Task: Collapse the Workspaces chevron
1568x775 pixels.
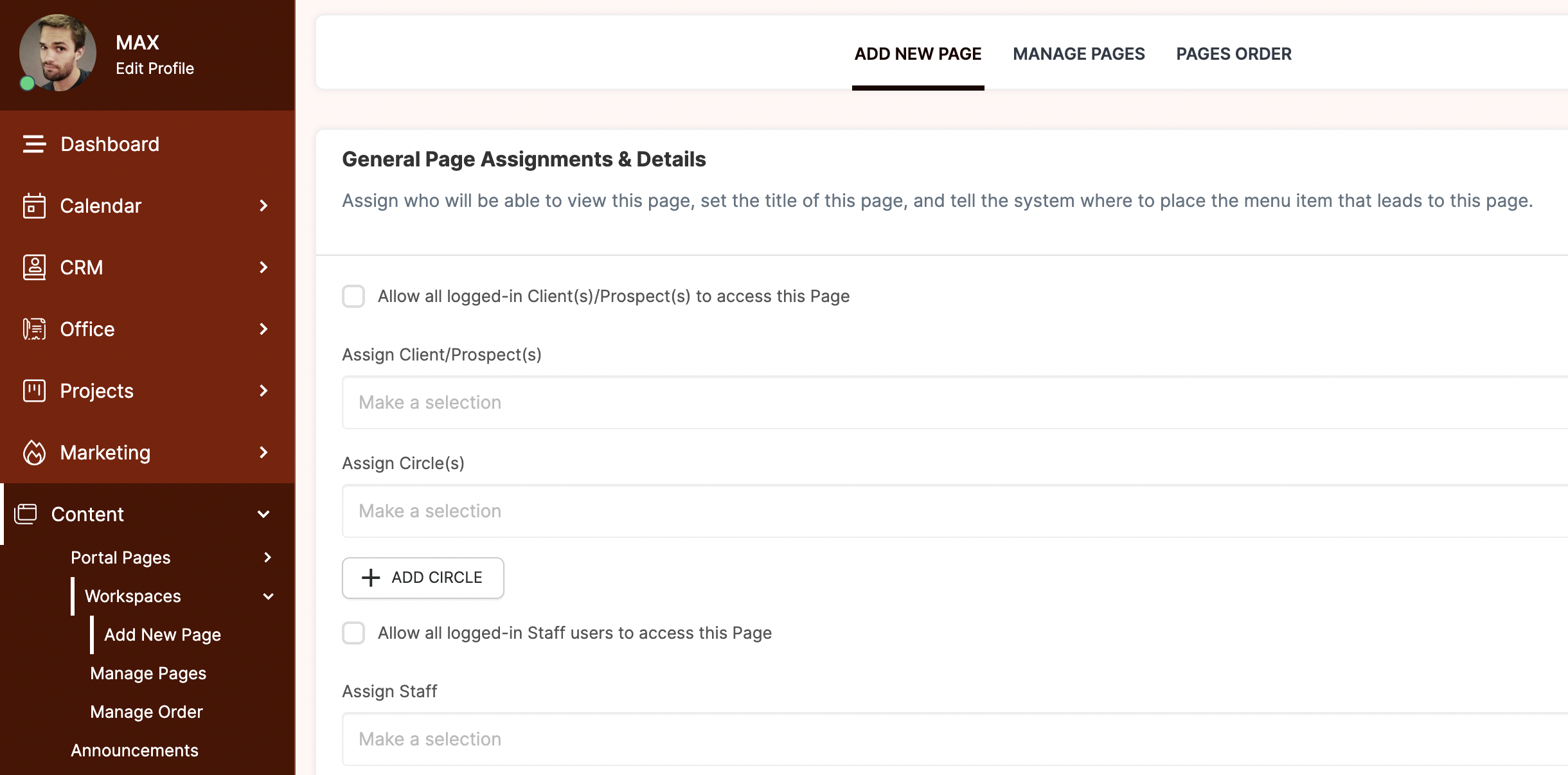Action: (269, 596)
